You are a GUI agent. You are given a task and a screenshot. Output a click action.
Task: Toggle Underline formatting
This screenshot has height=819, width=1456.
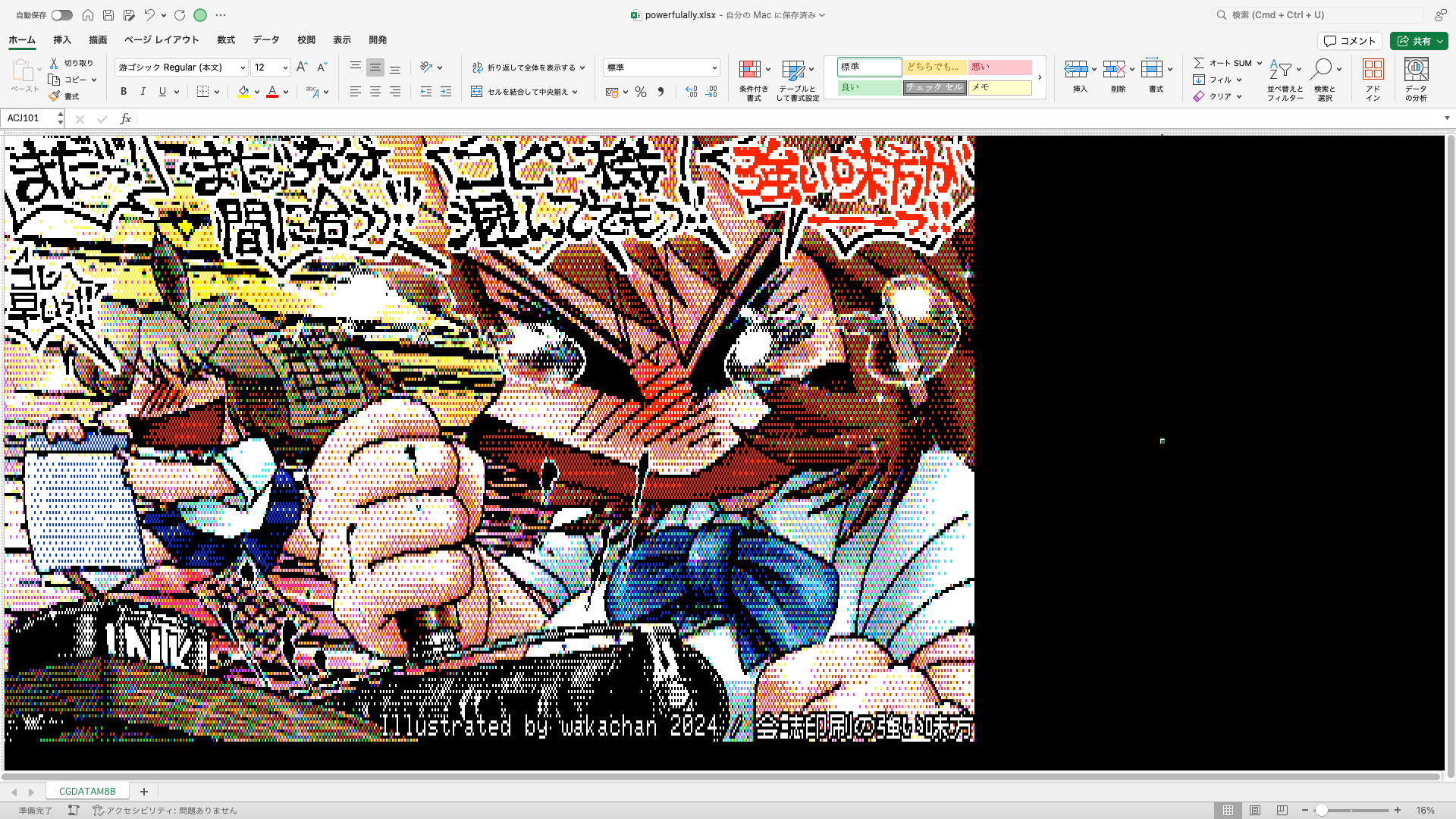coord(162,92)
